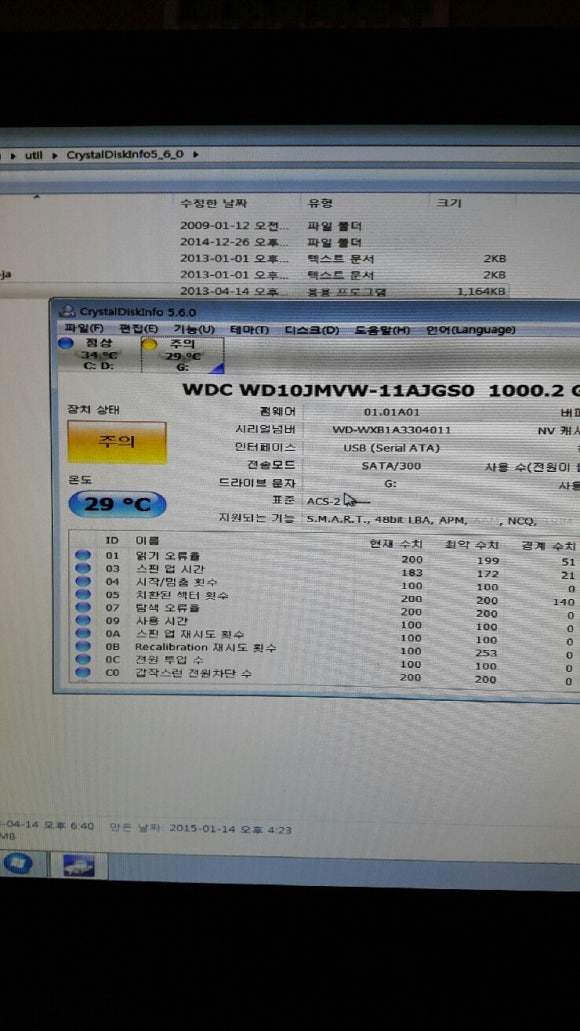Open the 디스크(D) menu

pos(312,330)
